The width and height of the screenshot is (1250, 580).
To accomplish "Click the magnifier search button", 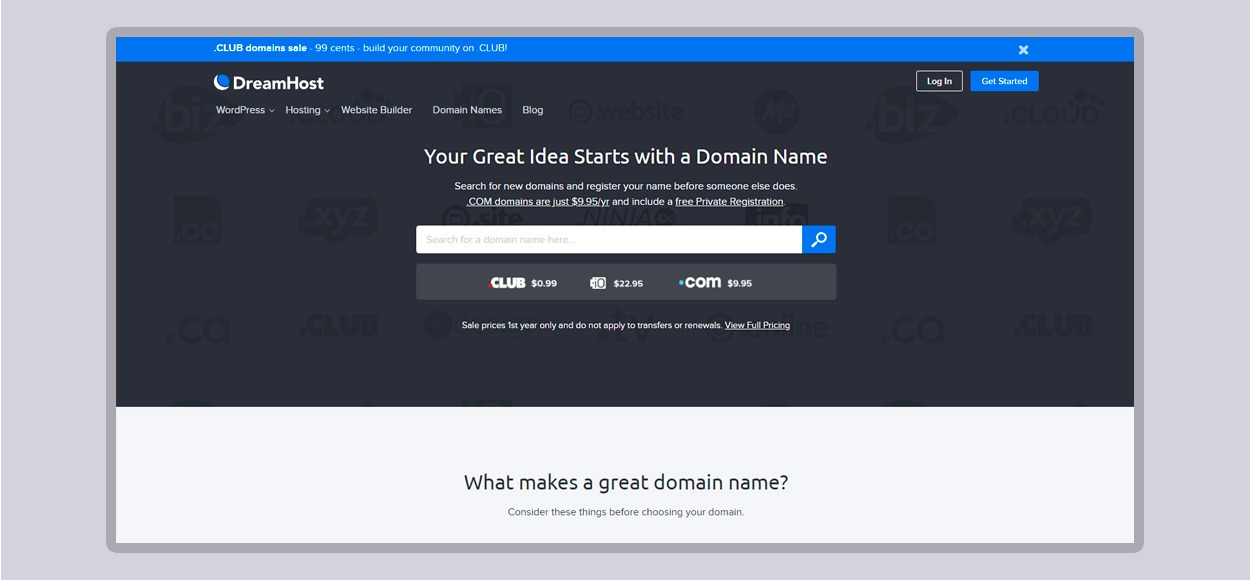I will [819, 239].
